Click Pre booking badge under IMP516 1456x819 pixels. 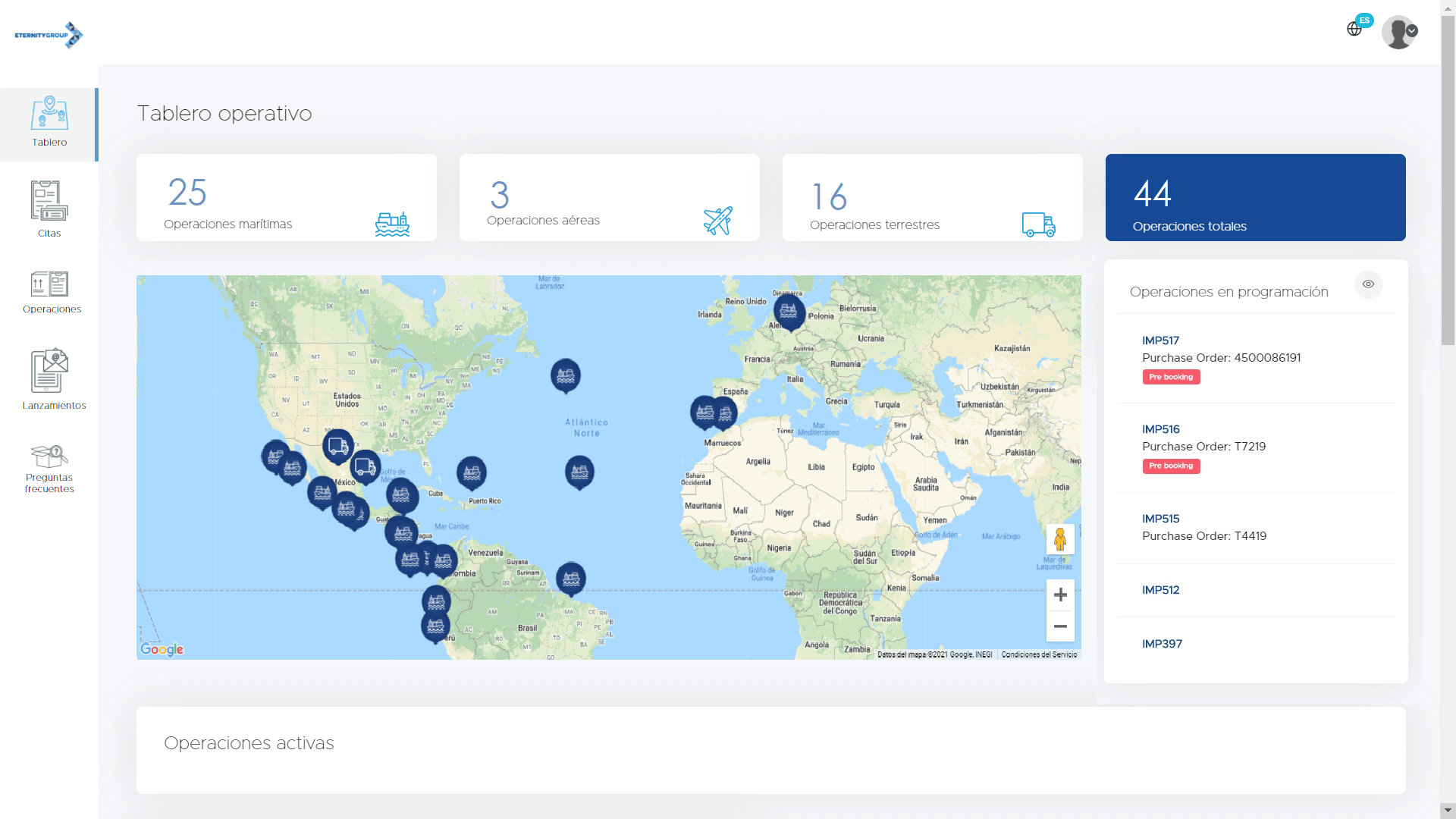point(1171,466)
